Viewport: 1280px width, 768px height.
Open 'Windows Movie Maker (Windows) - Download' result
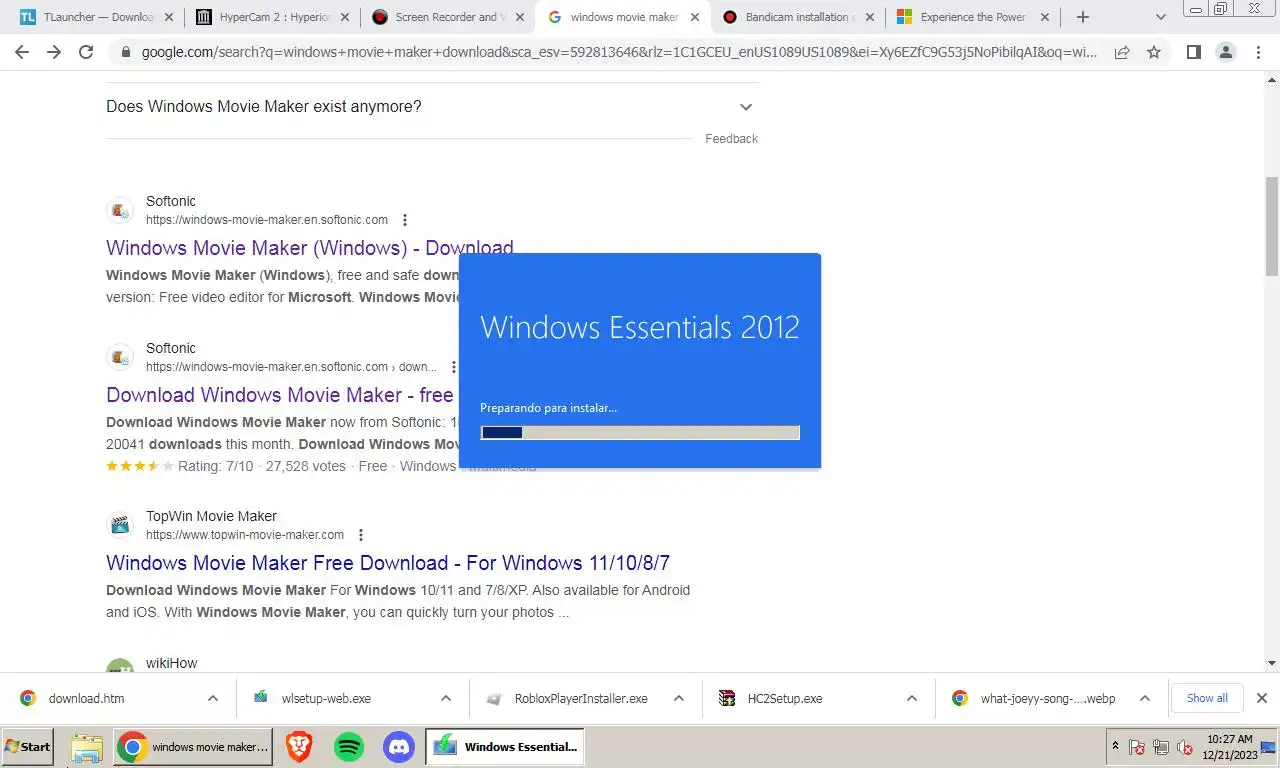tap(310, 248)
